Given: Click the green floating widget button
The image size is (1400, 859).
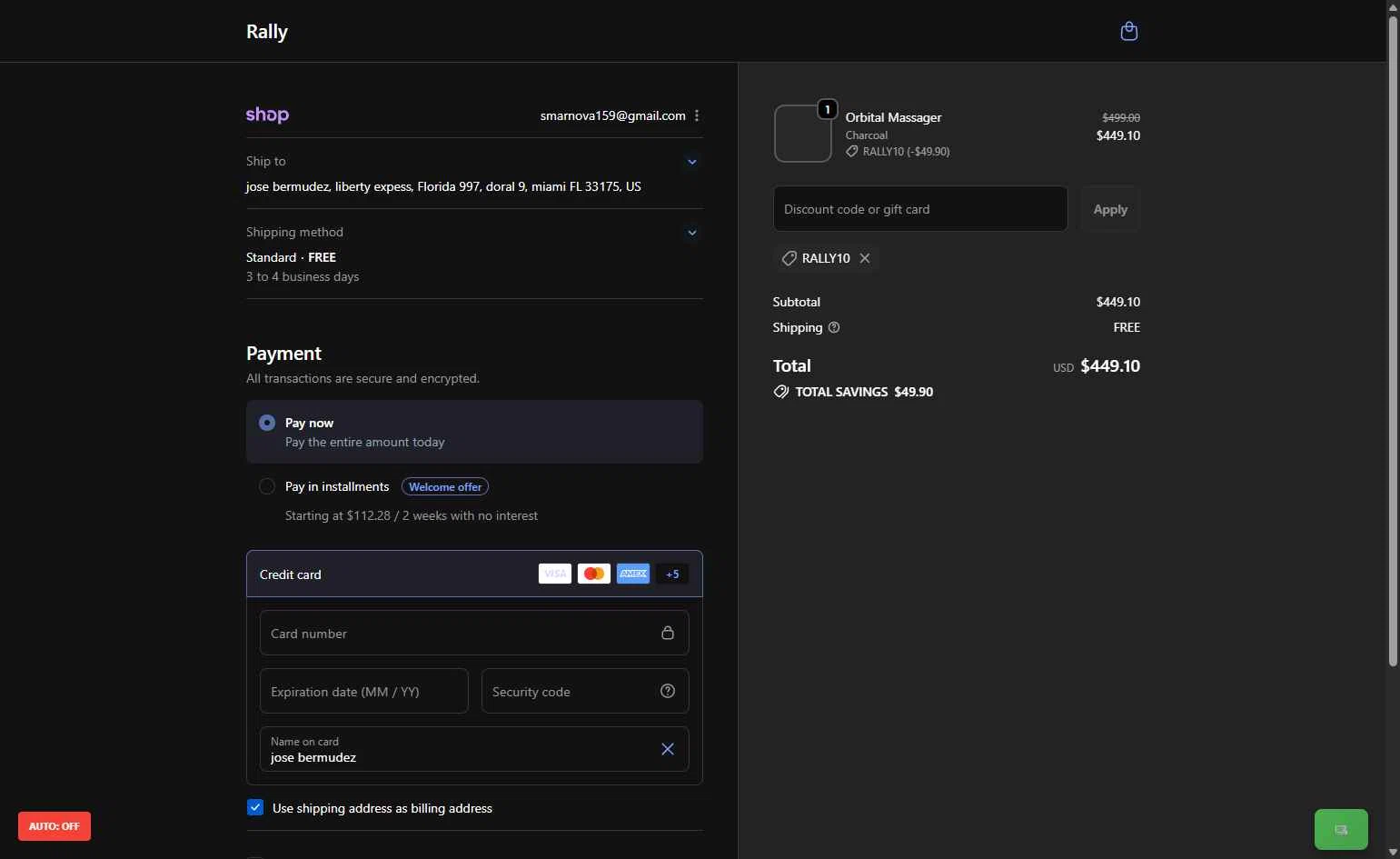Looking at the screenshot, I should [x=1341, y=829].
